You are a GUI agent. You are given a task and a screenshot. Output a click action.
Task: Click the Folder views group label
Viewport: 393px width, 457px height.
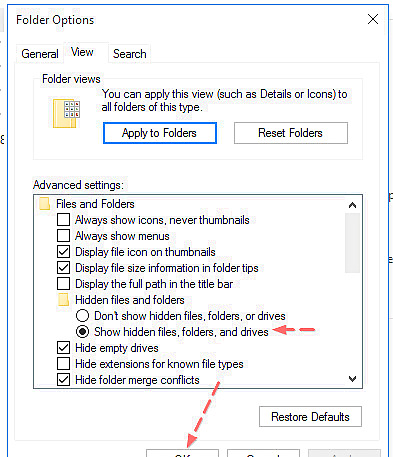coord(71,79)
